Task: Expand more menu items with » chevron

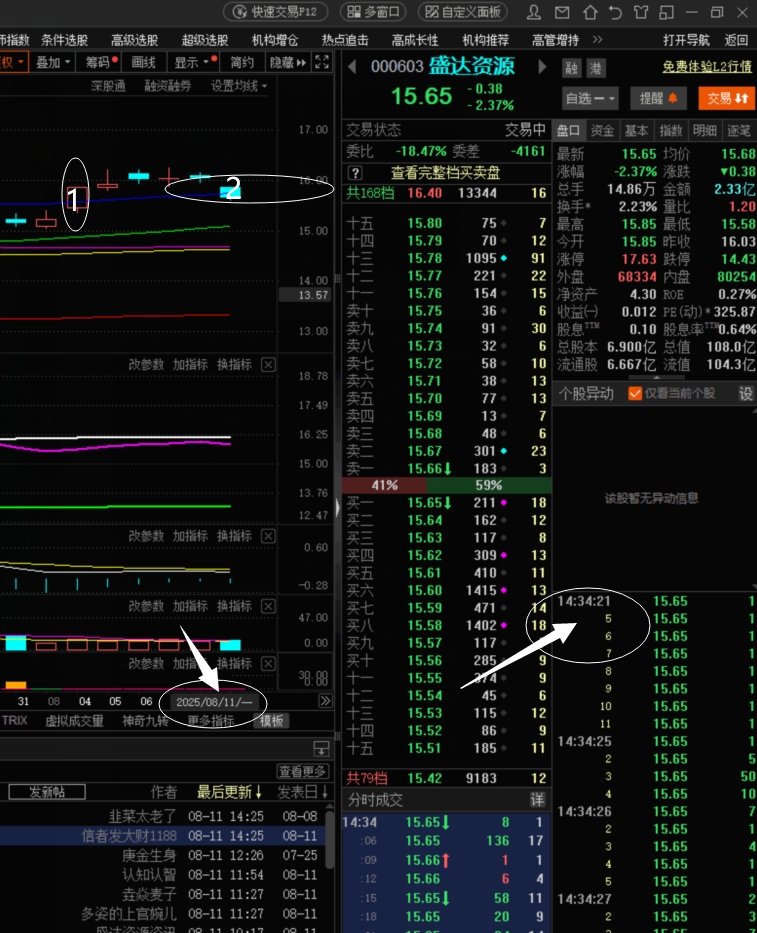Action: [x=598, y=39]
